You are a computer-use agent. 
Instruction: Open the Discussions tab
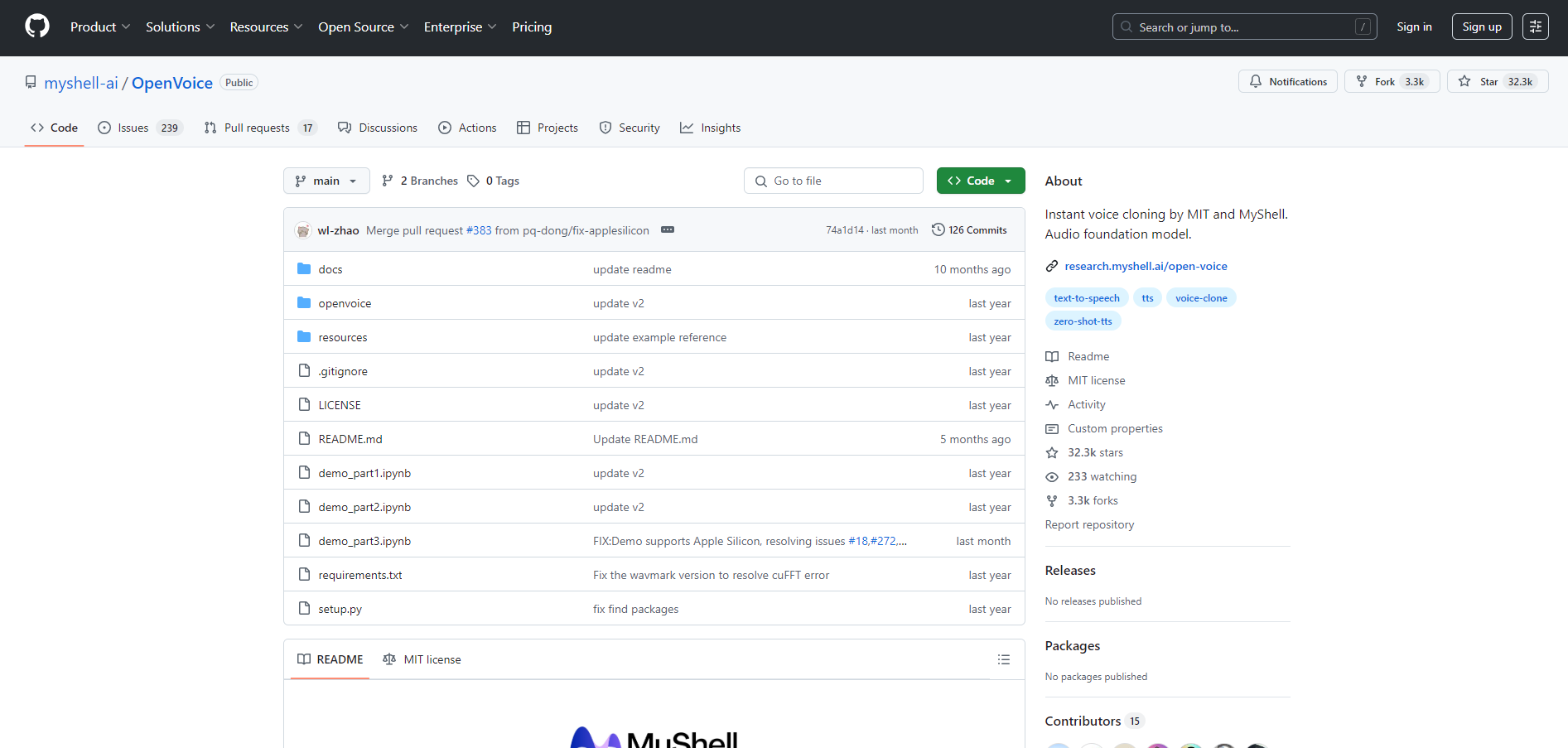coord(378,128)
